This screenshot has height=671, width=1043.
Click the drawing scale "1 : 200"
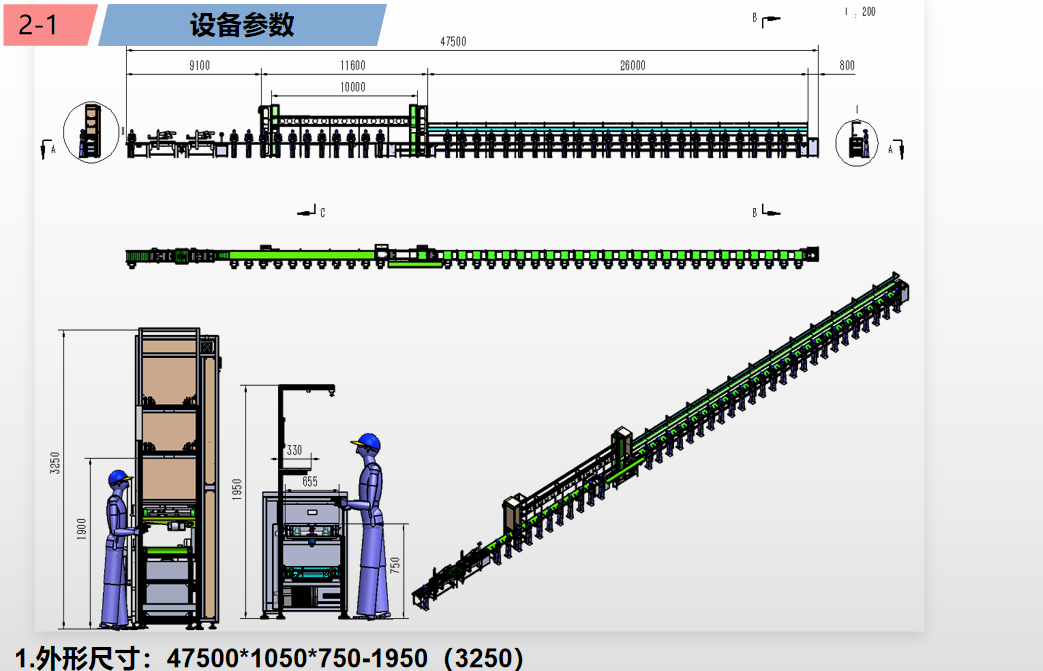tap(860, 12)
